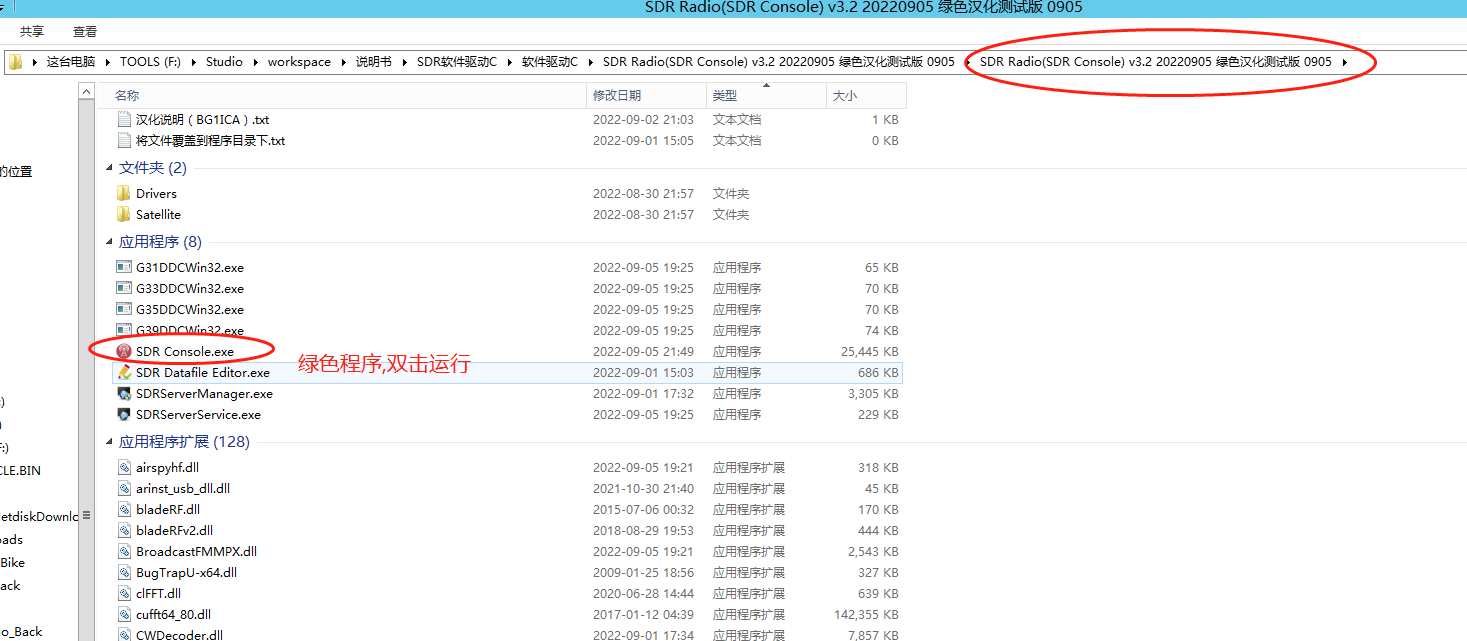Expand breadcrumb arrow after Studio

(x=255, y=62)
